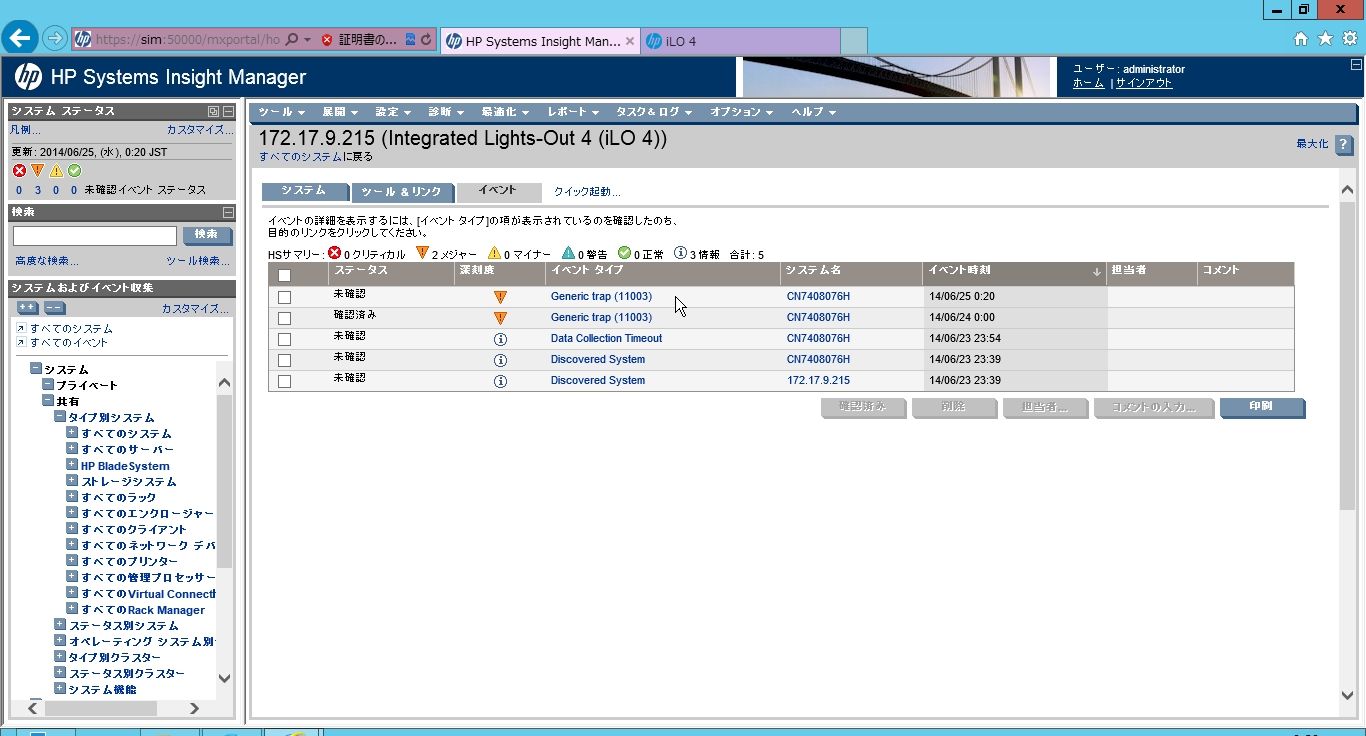
Task: Collapse the タイプ別システム tree node
Action: click(x=60, y=417)
